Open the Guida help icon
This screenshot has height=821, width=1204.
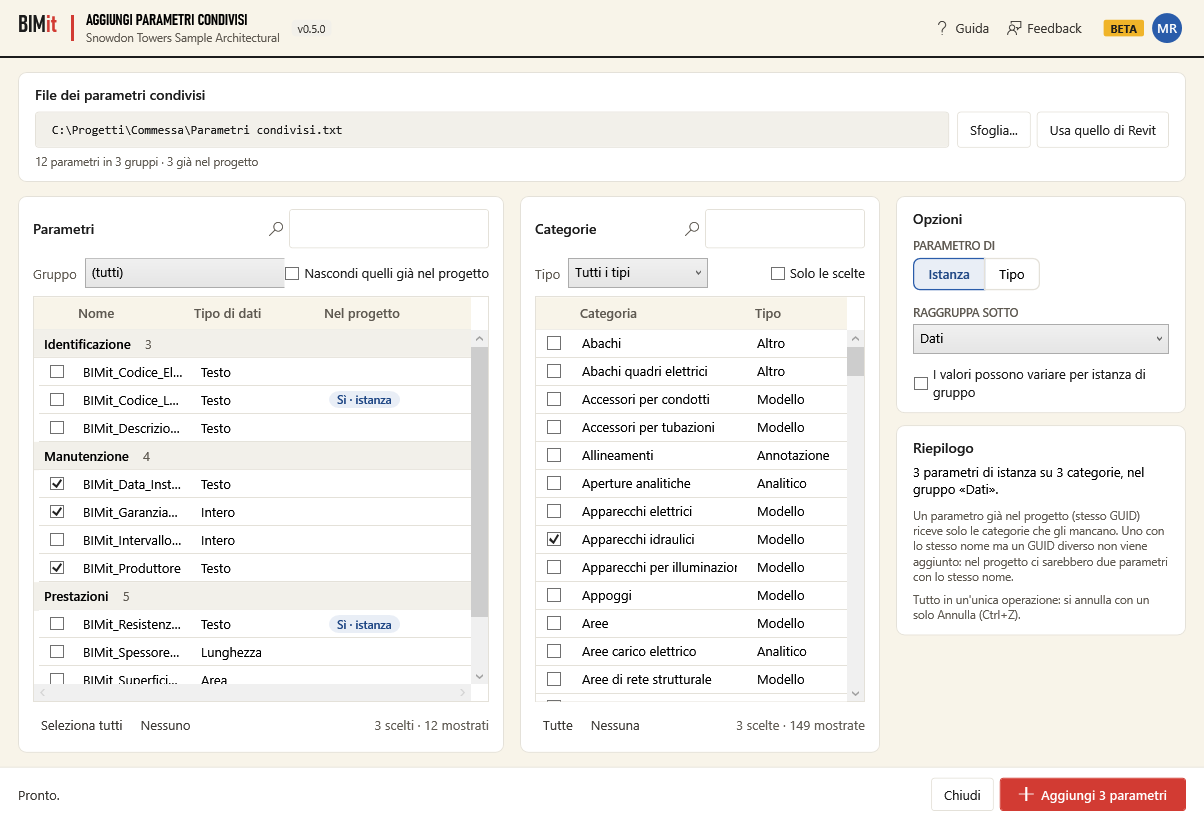(x=942, y=28)
